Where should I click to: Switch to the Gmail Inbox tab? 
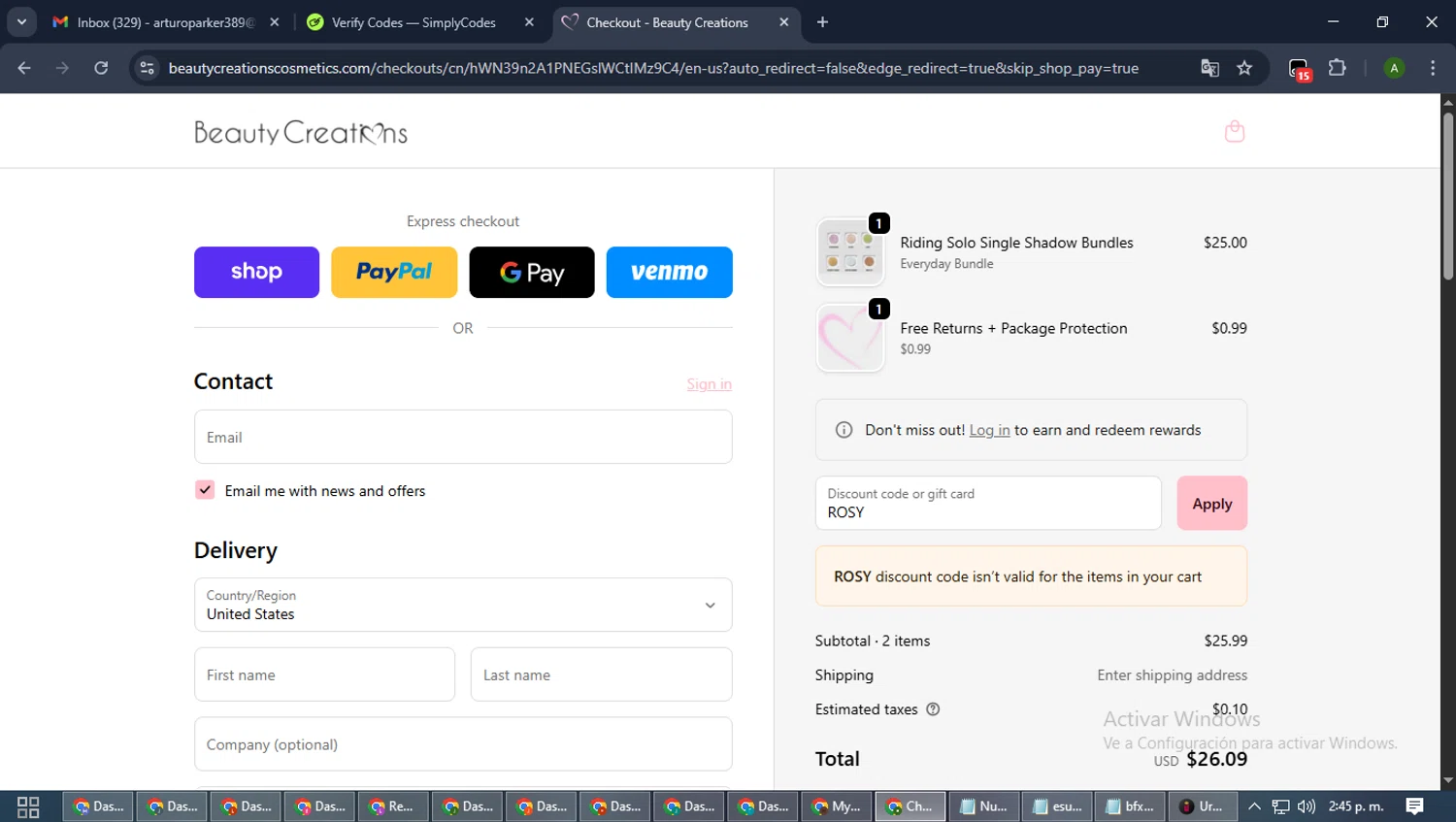[x=165, y=22]
